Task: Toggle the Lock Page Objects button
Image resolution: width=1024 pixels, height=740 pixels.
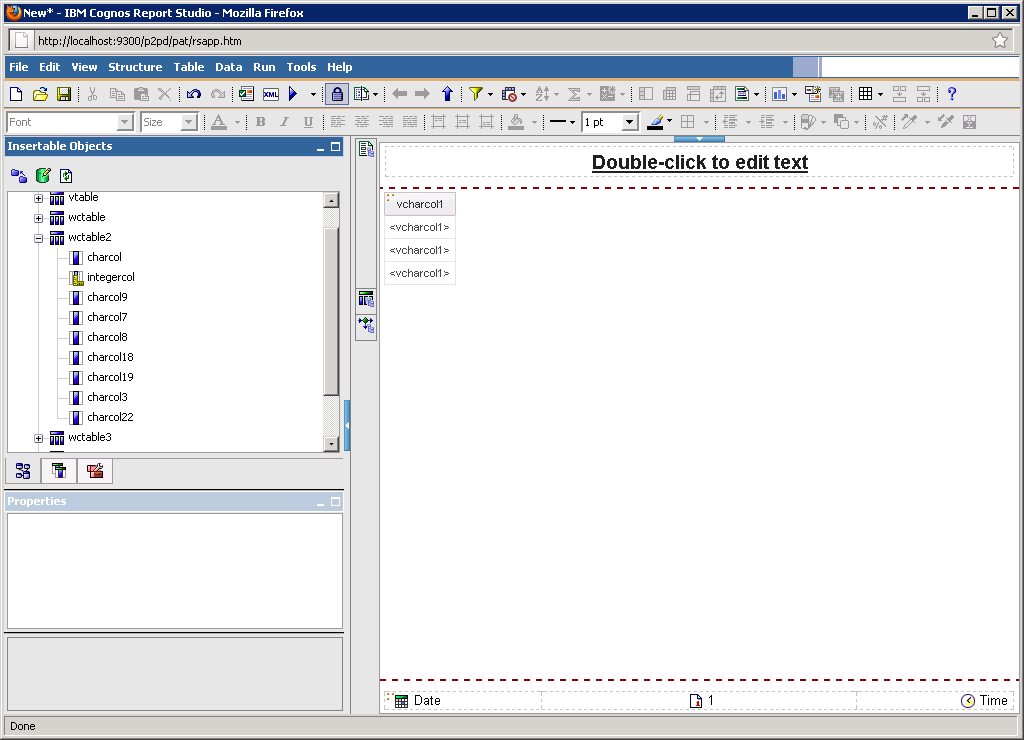Action: (x=337, y=94)
